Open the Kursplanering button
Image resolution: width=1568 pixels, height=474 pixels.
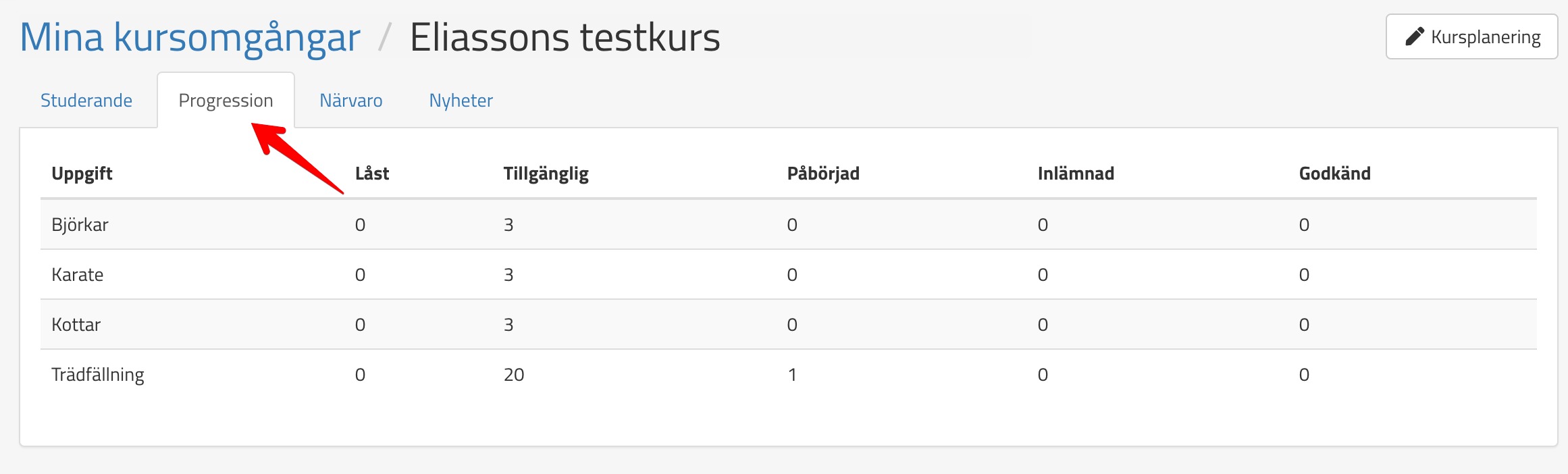[x=1471, y=36]
